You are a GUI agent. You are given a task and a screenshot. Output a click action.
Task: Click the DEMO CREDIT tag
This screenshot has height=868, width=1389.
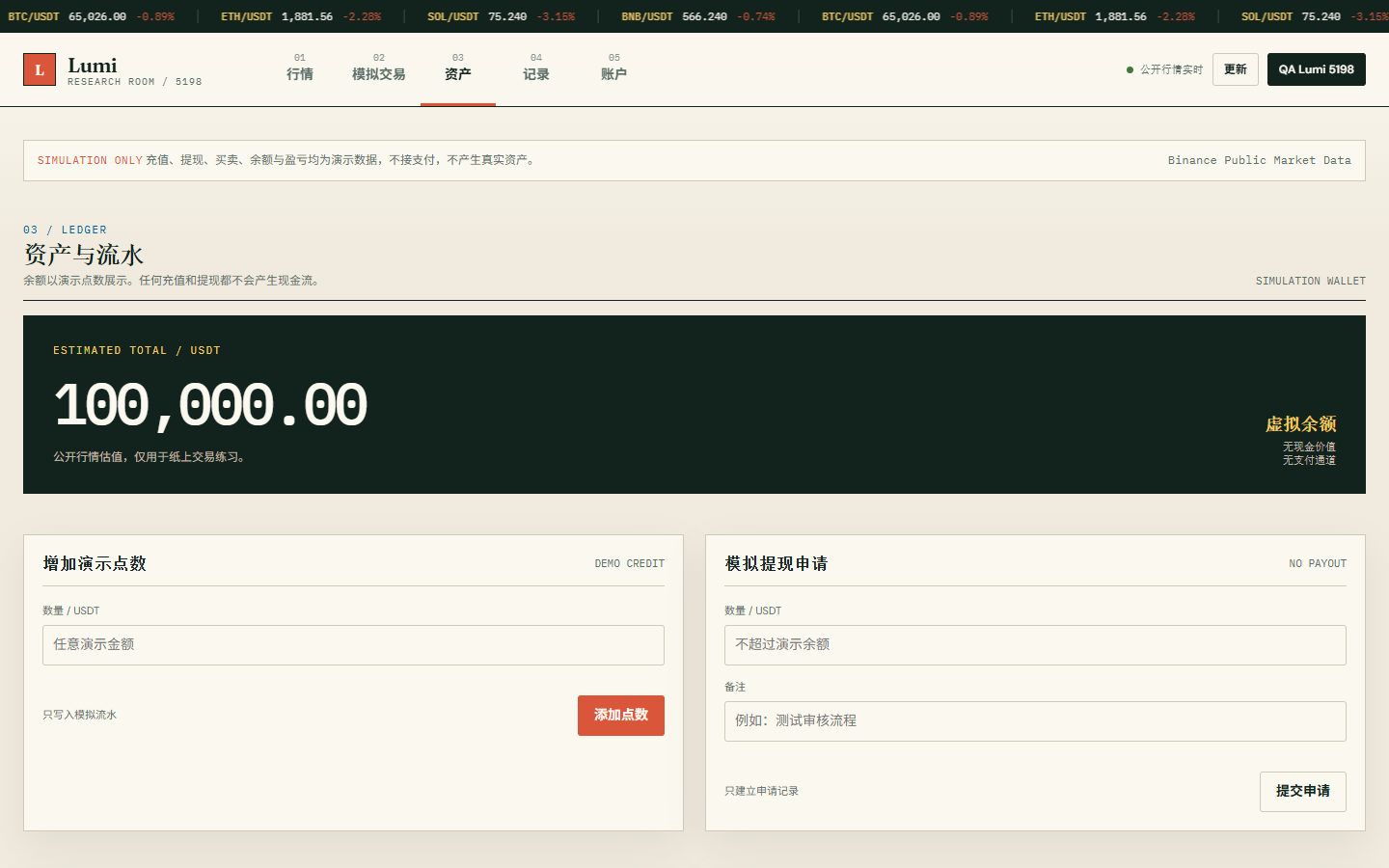630,563
